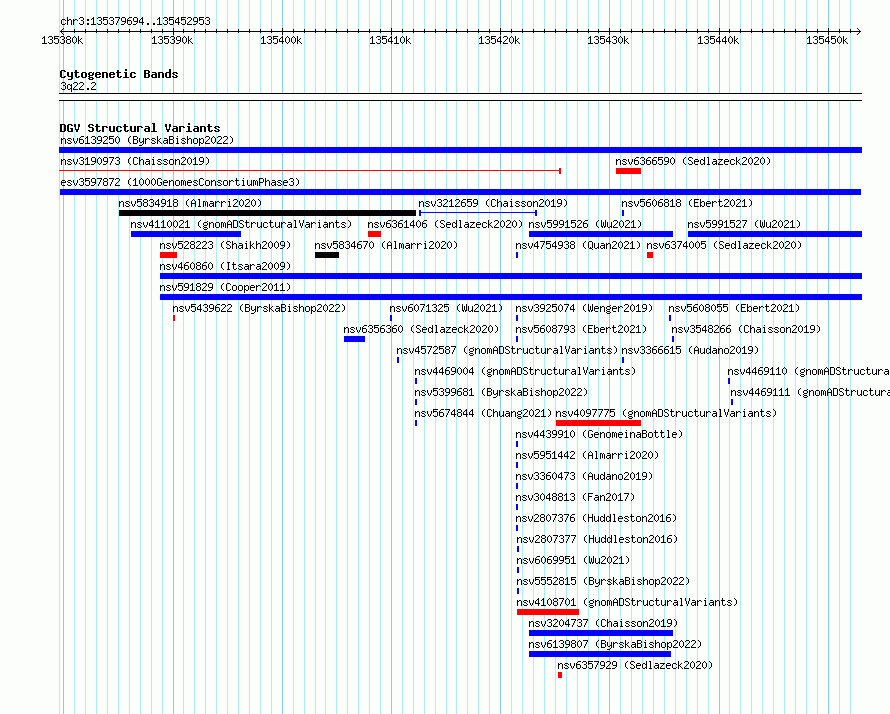The image size is (890, 714).
Task: Click the red bar under nsv4097775
Action: [x=598, y=423]
